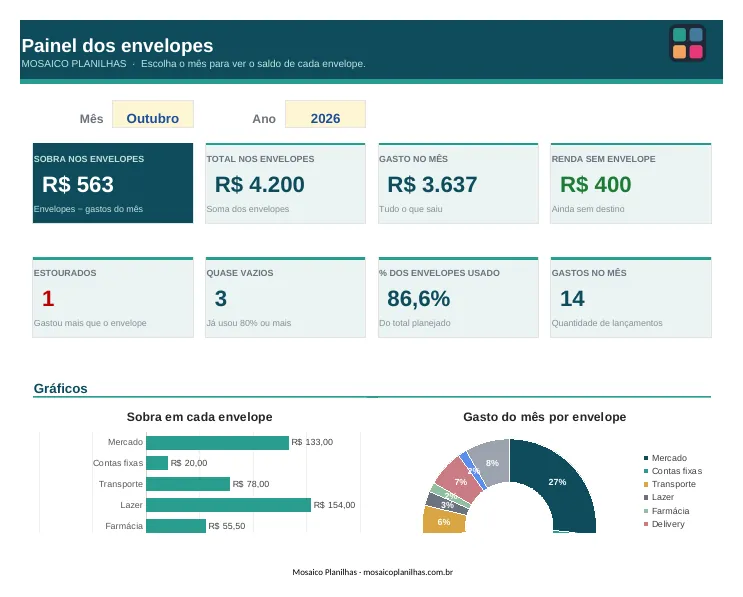Click the Mercado legend color marker

[646, 458]
